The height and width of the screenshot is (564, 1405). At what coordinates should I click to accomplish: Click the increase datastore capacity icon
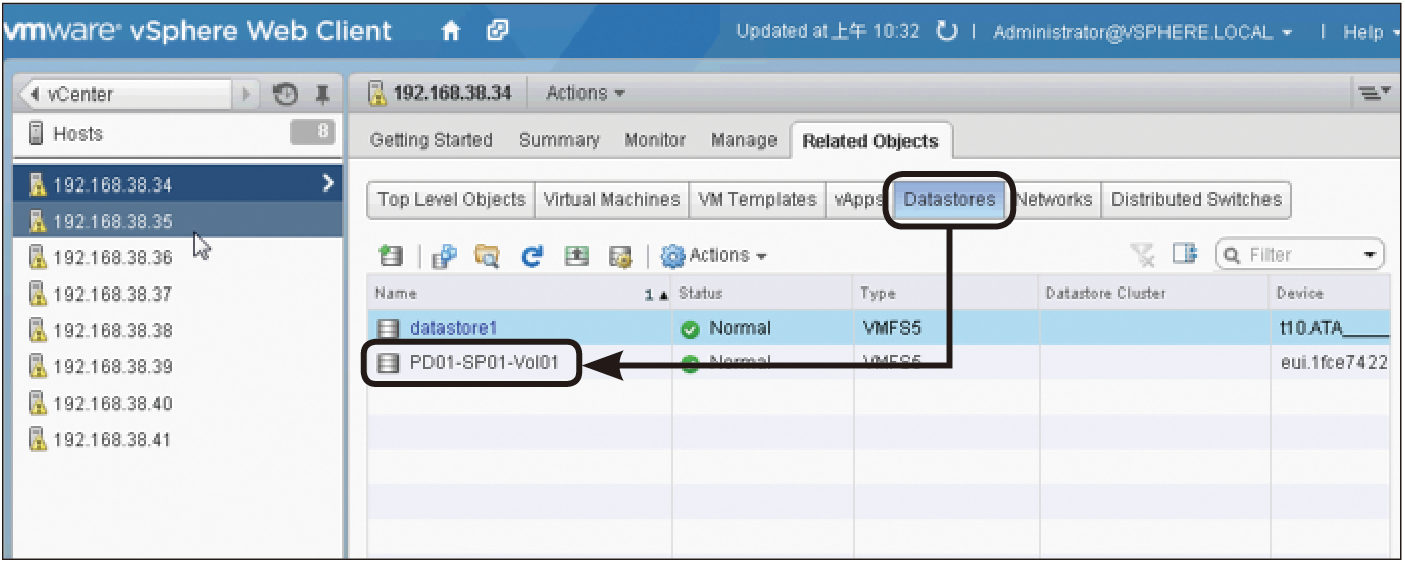(x=576, y=256)
